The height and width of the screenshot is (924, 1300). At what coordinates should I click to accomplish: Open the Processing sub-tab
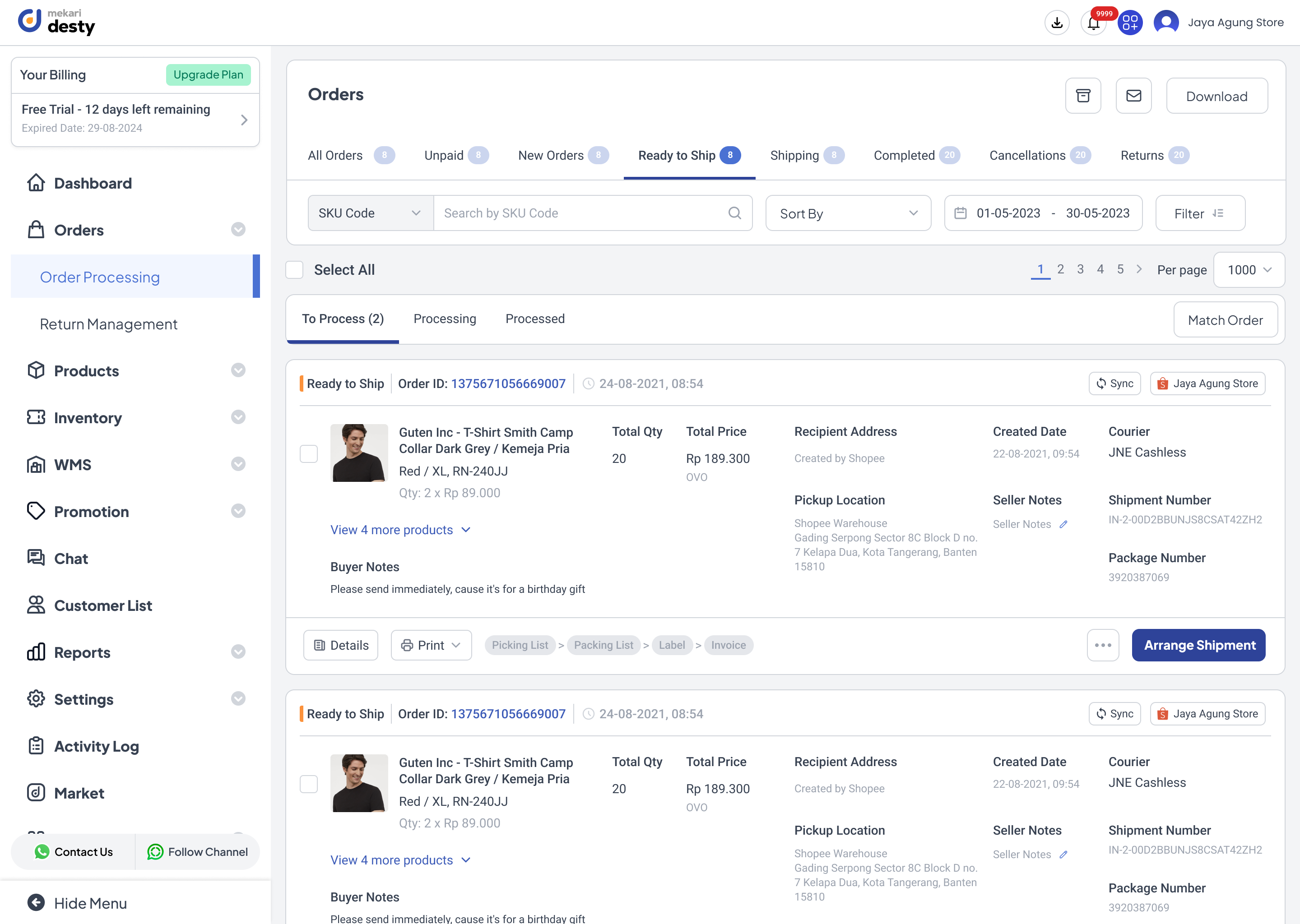coord(445,319)
